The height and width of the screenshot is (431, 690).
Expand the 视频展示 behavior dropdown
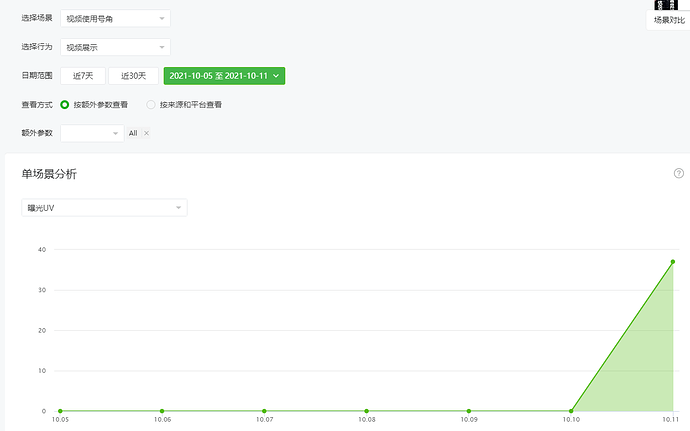(115, 47)
